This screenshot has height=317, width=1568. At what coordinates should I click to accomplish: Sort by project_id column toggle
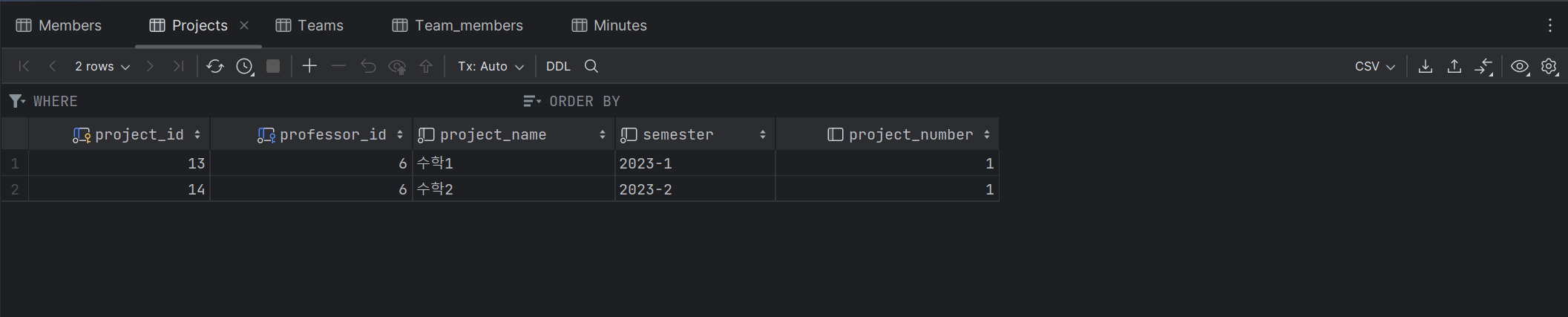click(197, 134)
